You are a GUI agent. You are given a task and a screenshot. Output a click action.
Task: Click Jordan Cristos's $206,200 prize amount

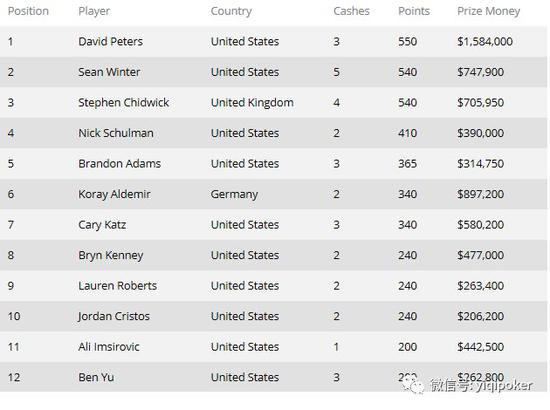480,316
